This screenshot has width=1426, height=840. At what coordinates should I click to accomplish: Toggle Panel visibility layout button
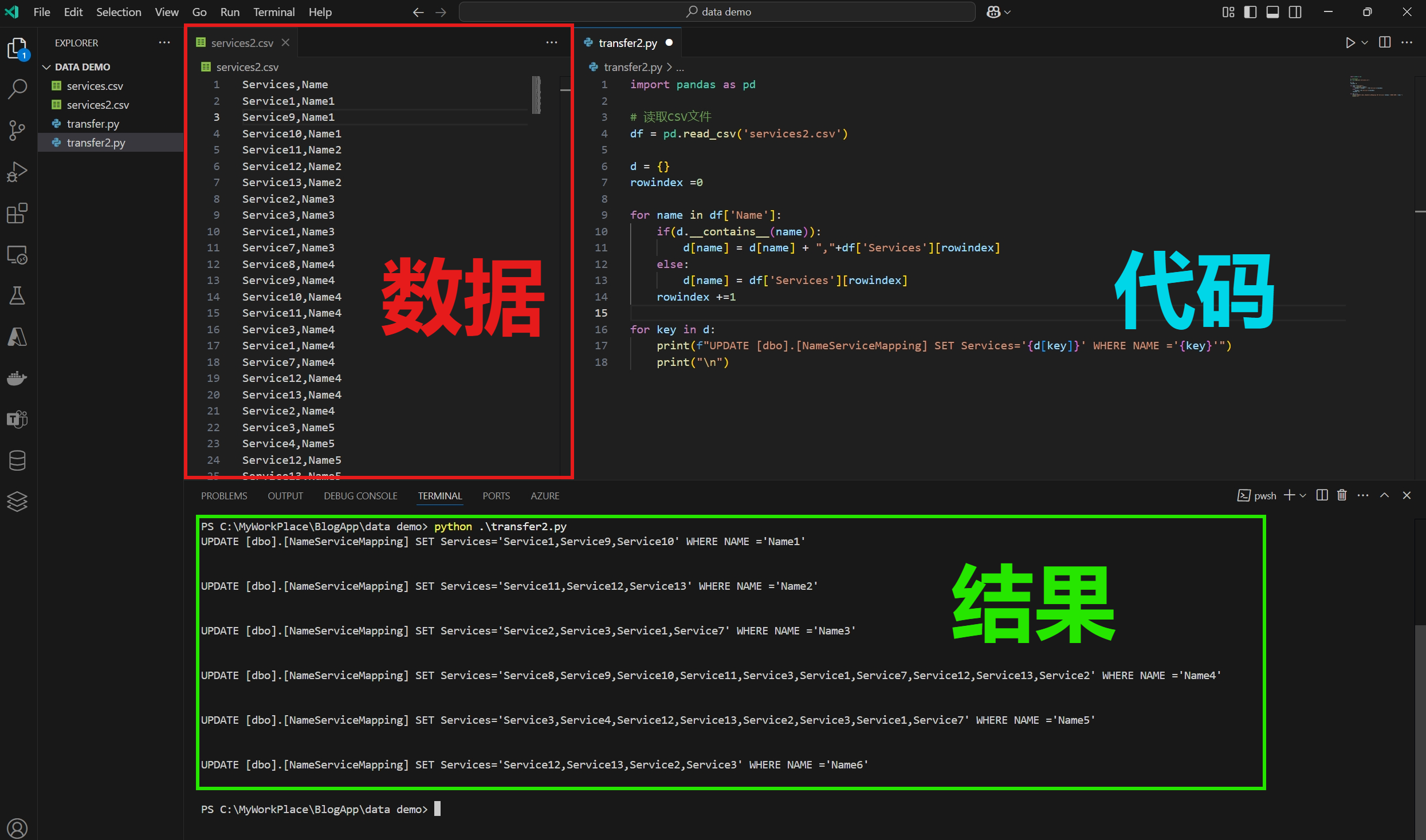click(1272, 12)
